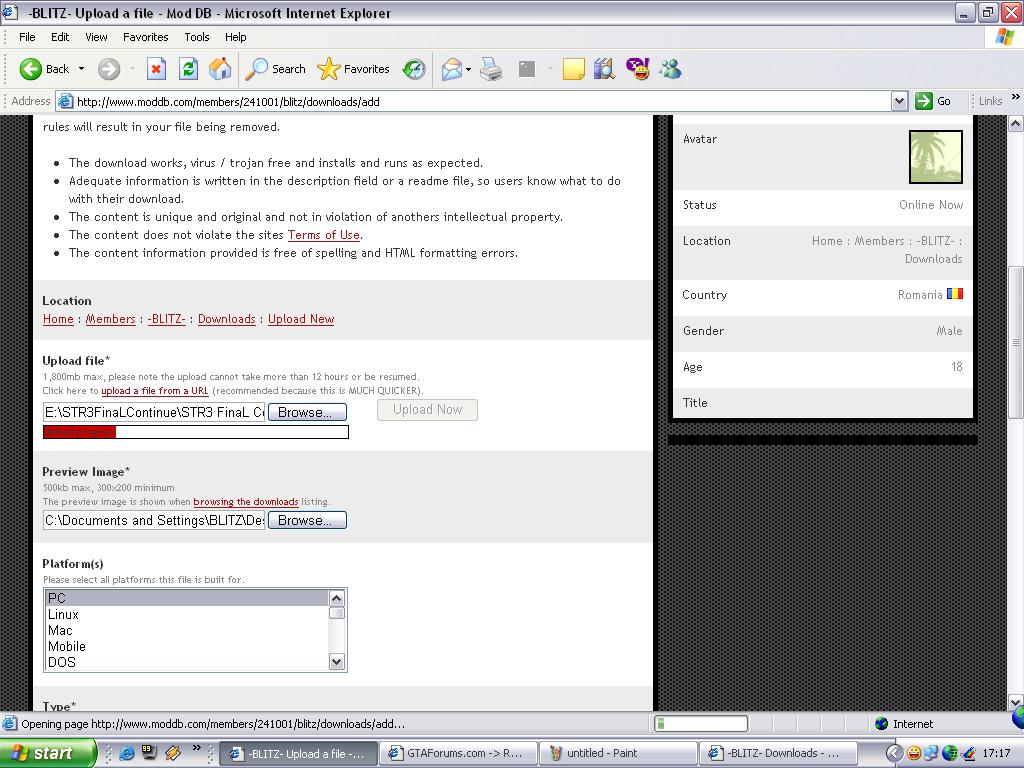Viewport: 1024px width, 768px height.
Task: Launch Yahoo Messenger toolbar icon
Action: pyautogui.click(x=637, y=69)
